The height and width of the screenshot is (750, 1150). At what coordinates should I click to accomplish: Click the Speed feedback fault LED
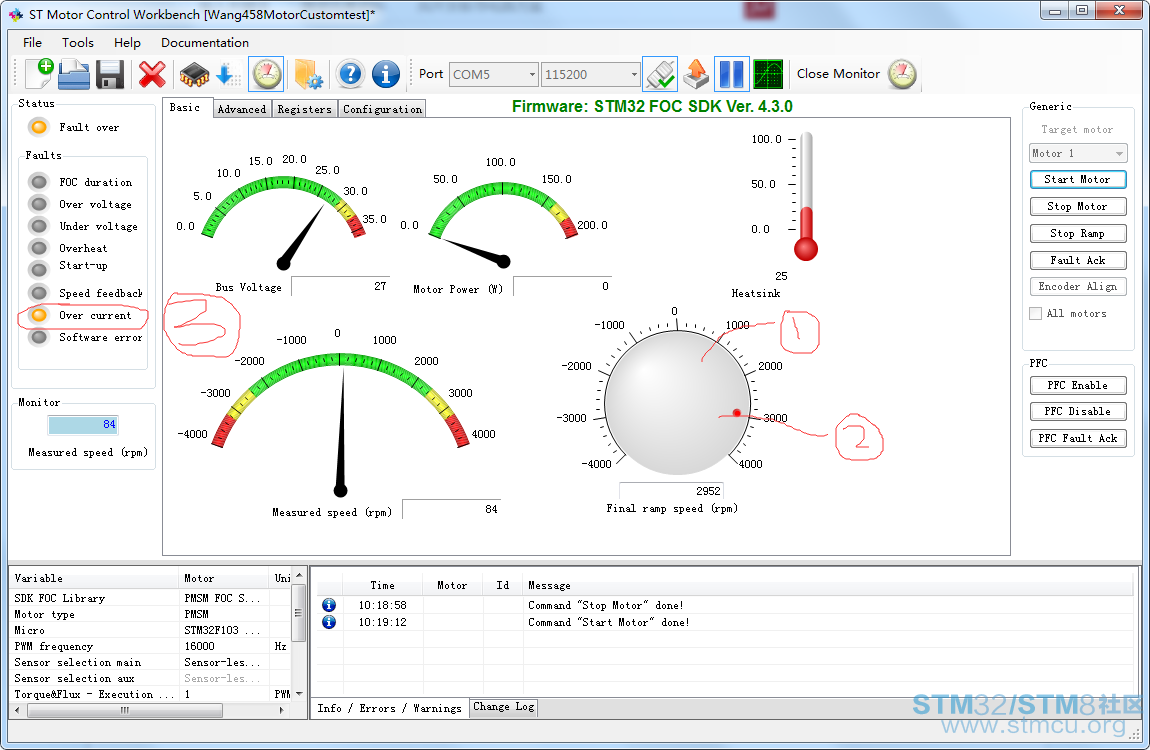point(39,293)
